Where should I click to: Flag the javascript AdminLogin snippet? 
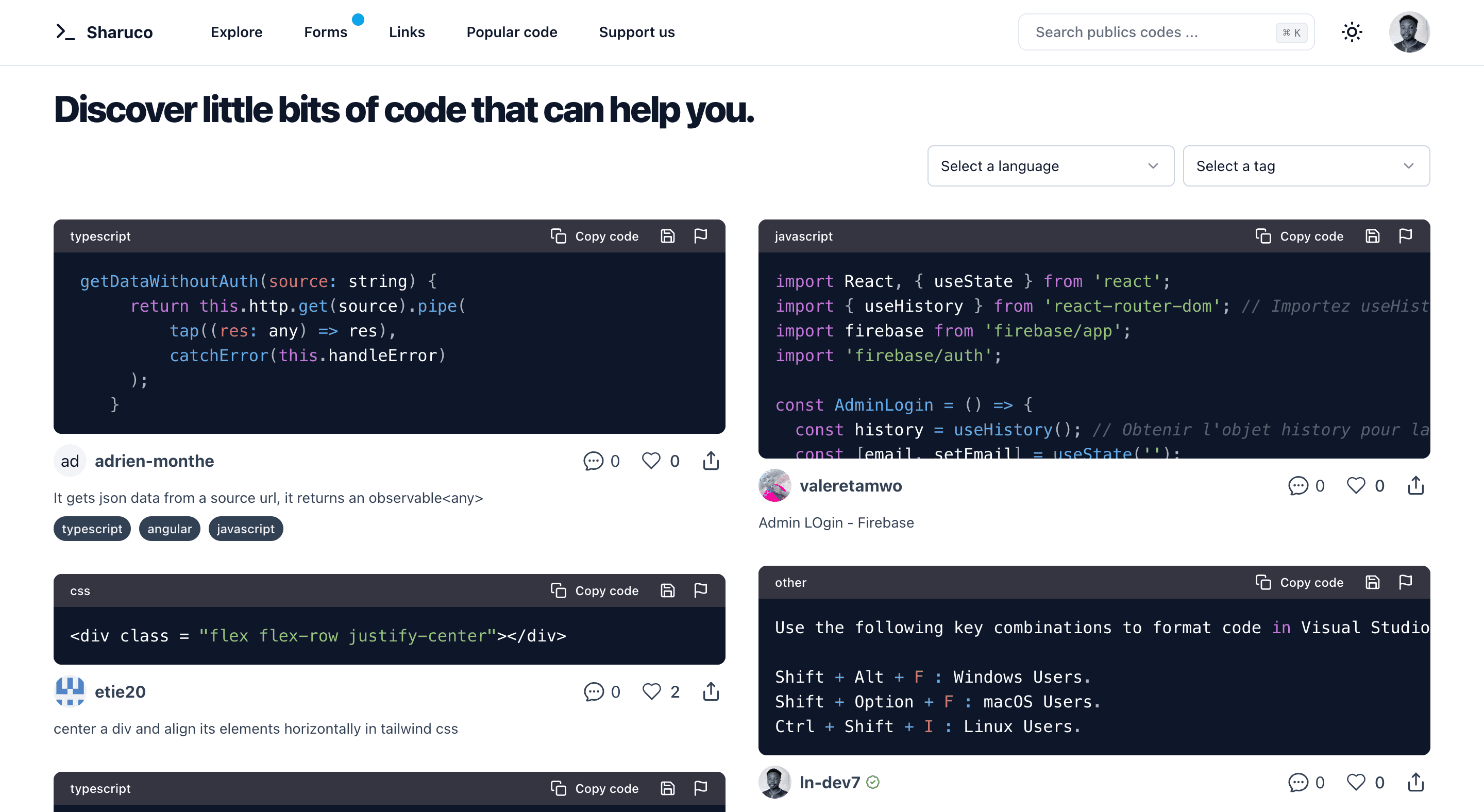1405,236
